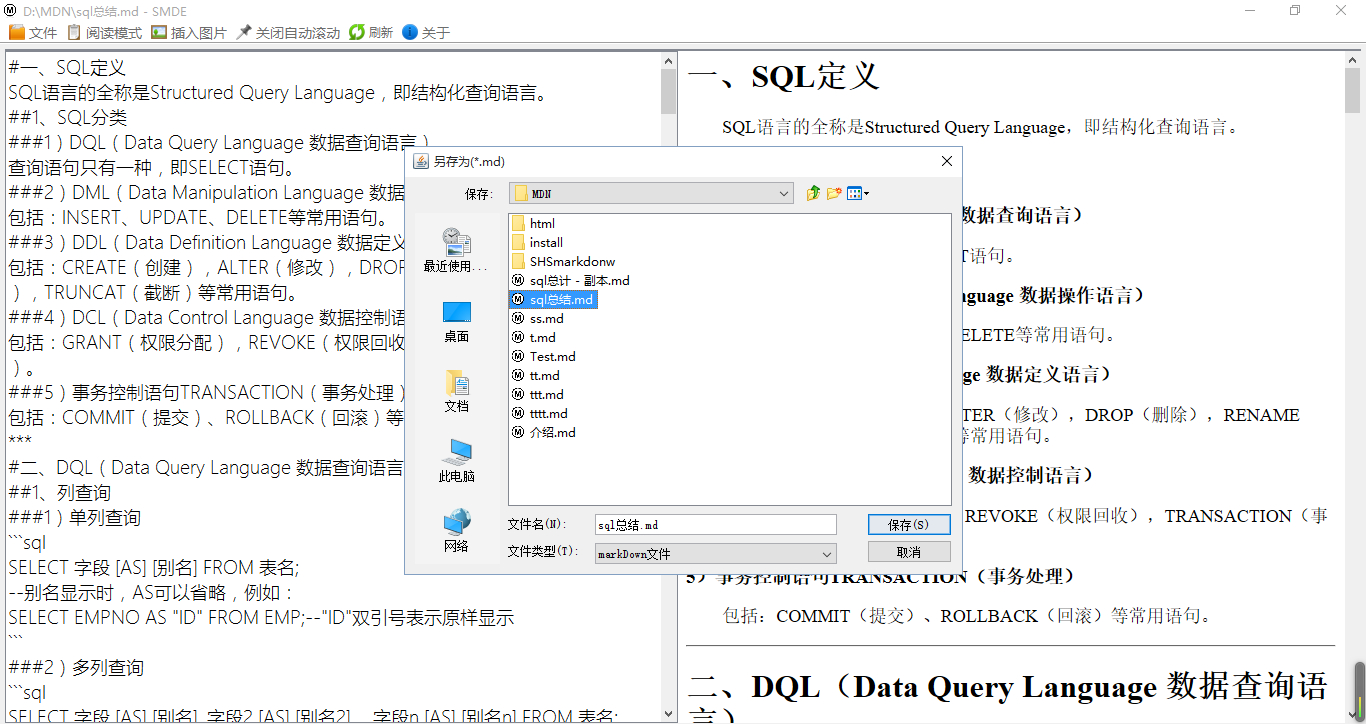Click the create new folder icon
The image size is (1366, 724).
(834, 193)
